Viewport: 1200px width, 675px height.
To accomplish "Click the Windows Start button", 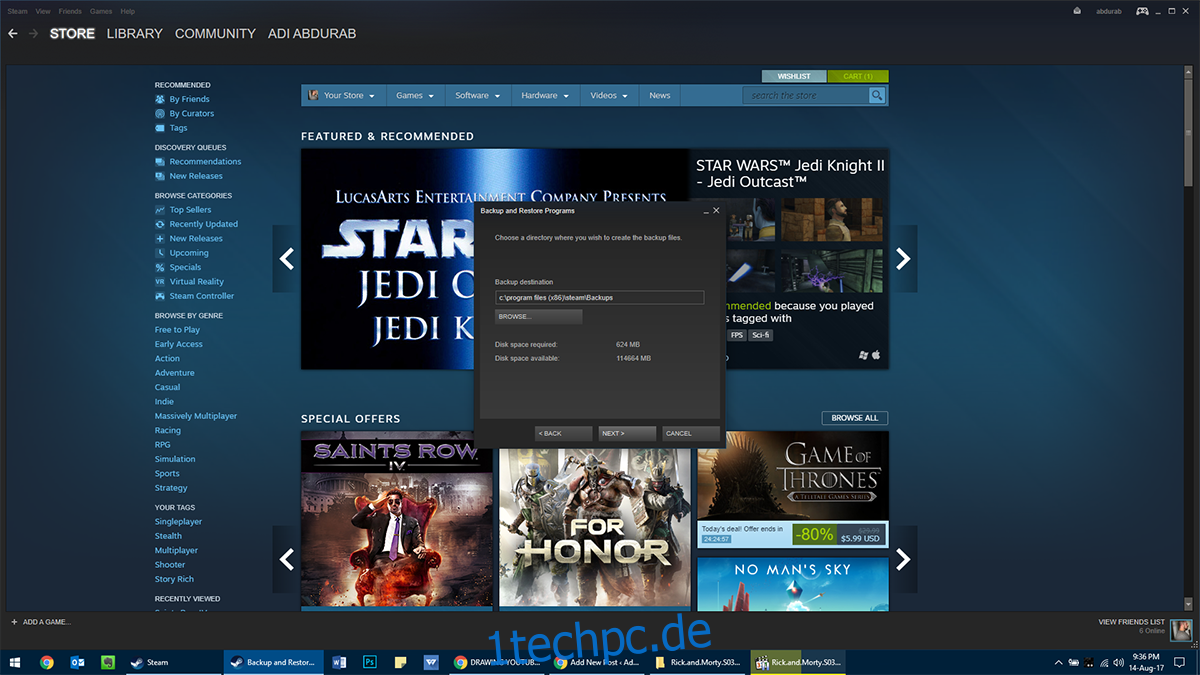I will click(x=14, y=662).
